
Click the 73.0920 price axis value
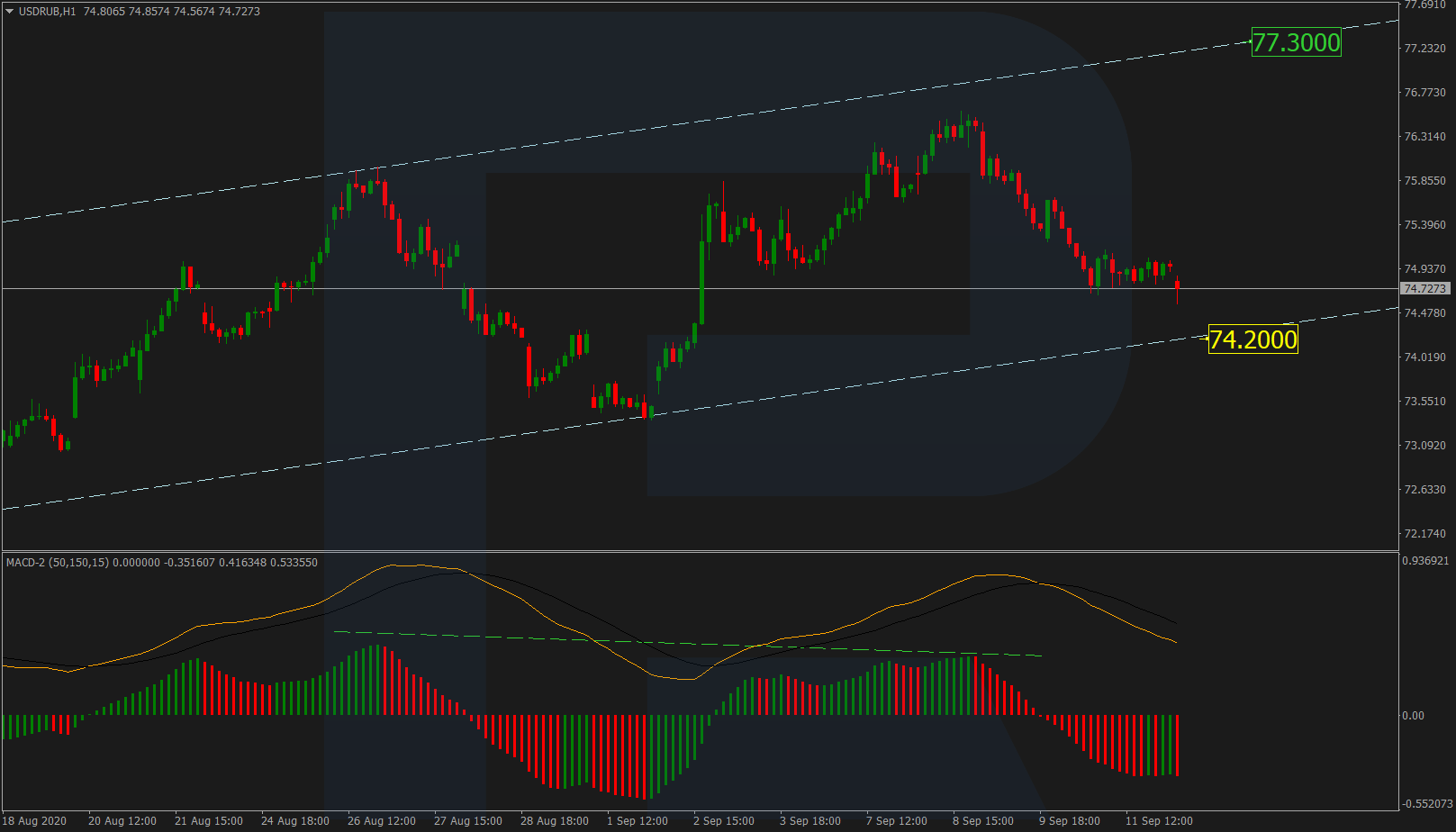click(x=1425, y=446)
